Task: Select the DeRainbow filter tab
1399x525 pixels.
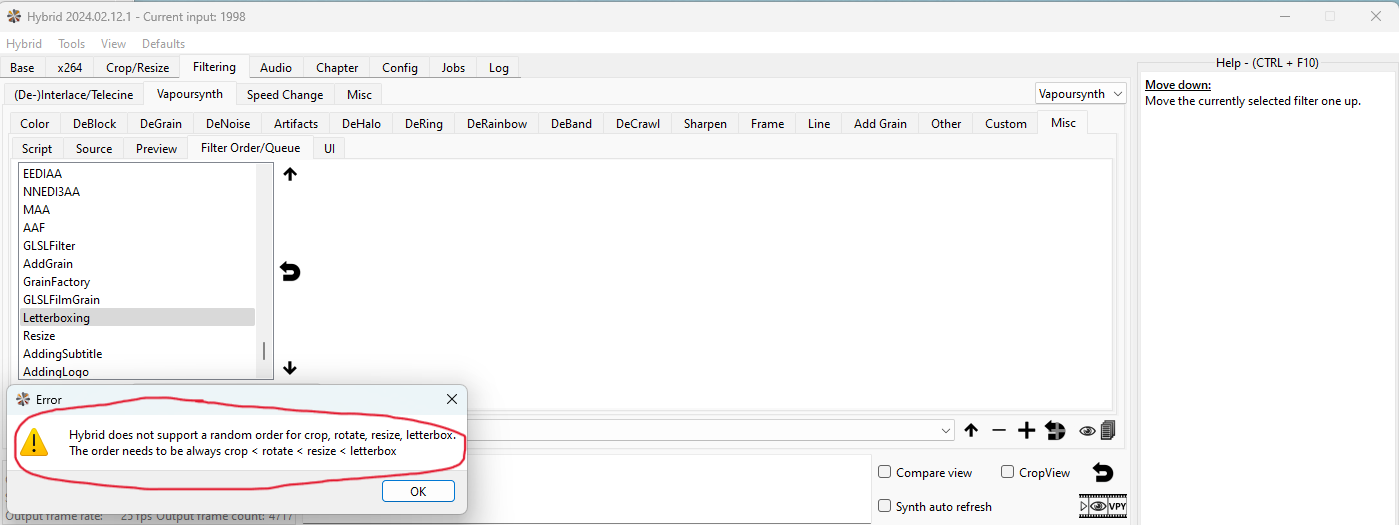Action: point(497,124)
